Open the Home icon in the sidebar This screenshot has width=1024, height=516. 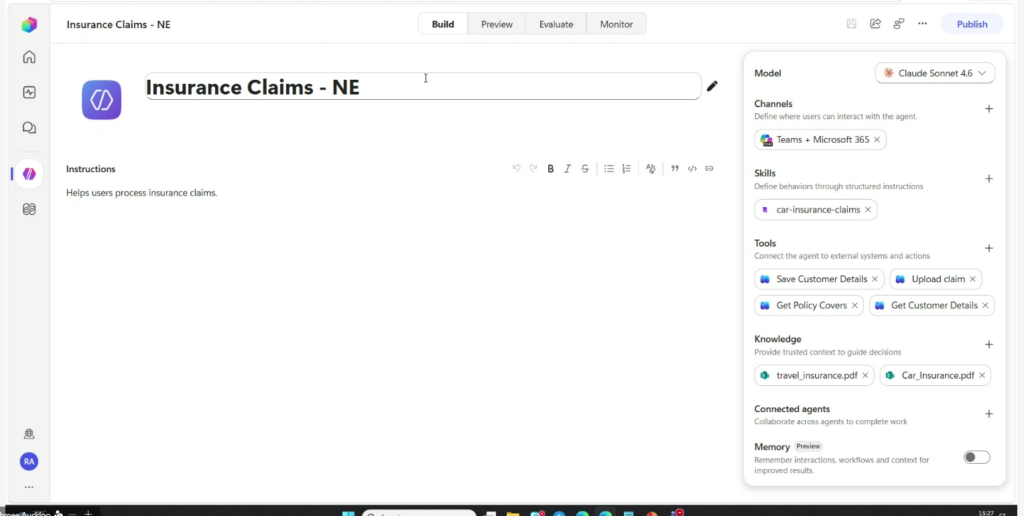29,57
